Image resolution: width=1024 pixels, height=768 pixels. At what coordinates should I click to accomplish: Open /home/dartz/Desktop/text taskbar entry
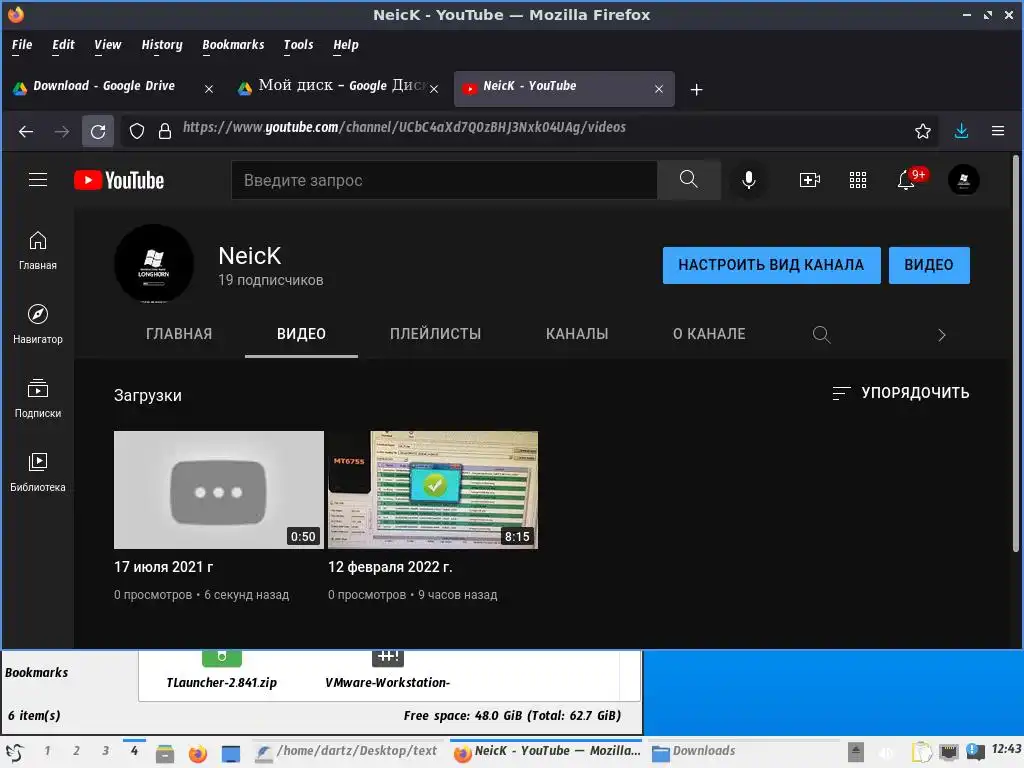(x=347, y=752)
